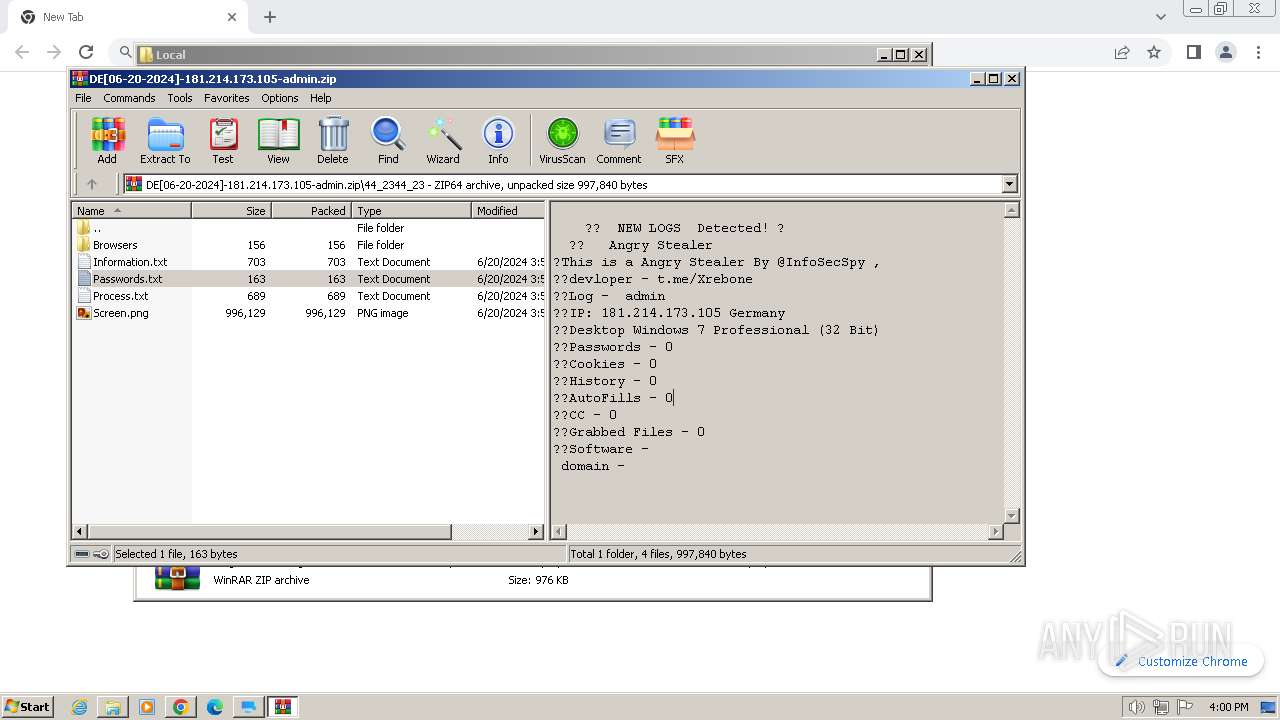Click the SFX toolbar icon

(675, 141)
